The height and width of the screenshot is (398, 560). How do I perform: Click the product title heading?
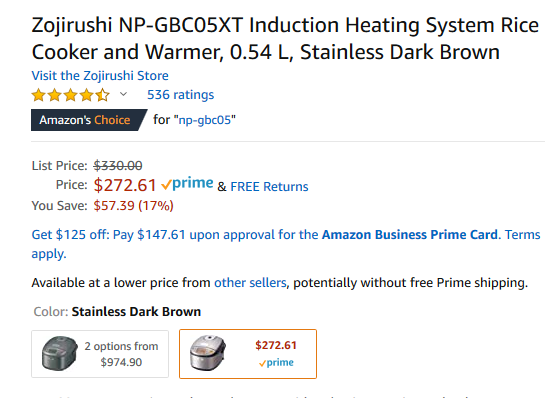(285, 39)
